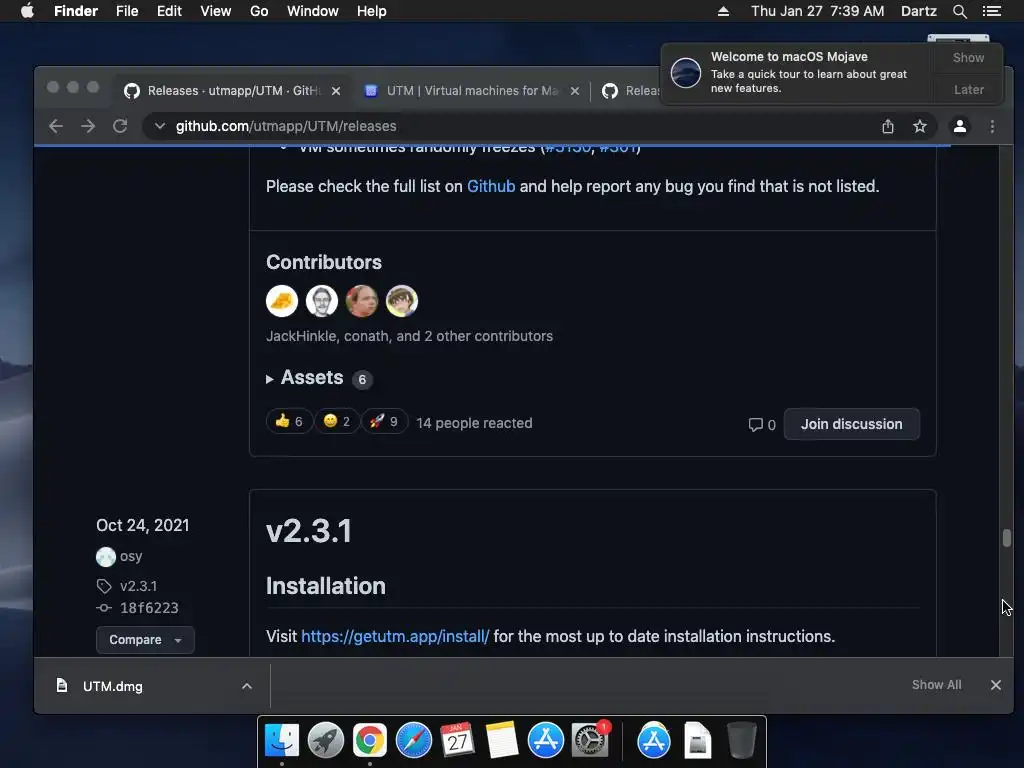Click Later on Mojave welcome notification

[968, 89]
